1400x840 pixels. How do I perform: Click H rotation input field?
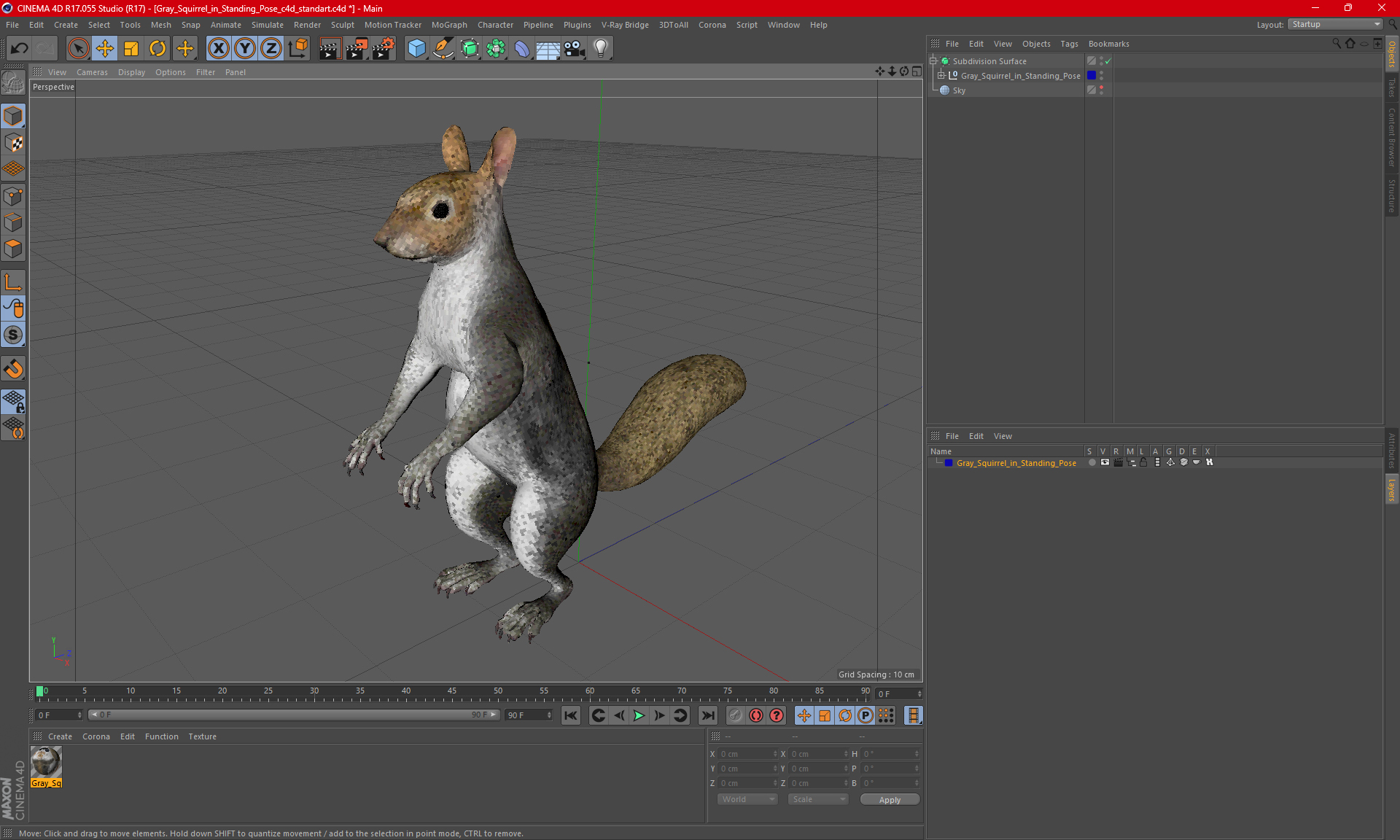891,754
